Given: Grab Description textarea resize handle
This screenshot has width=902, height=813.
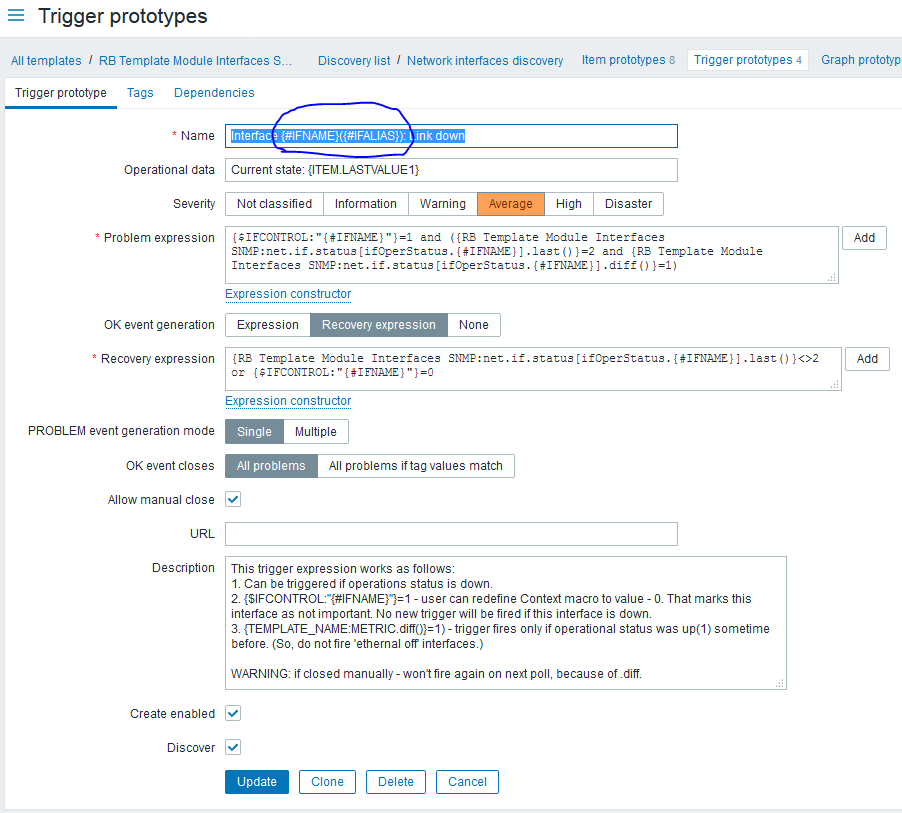Looking at the screenshot, I should coord(779,683).
